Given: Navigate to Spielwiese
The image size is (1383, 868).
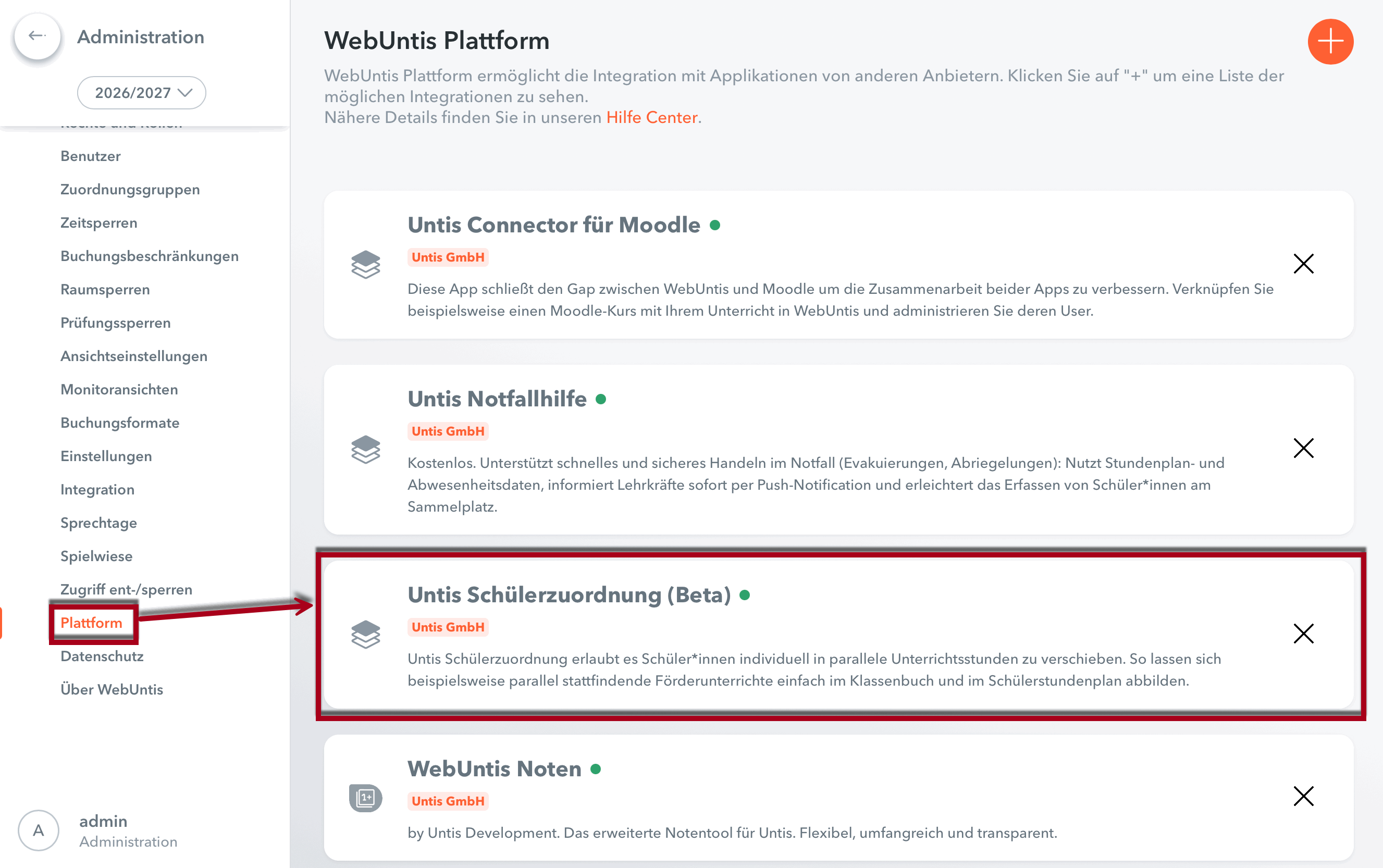Looking at the screenshot, I should 96,556.
